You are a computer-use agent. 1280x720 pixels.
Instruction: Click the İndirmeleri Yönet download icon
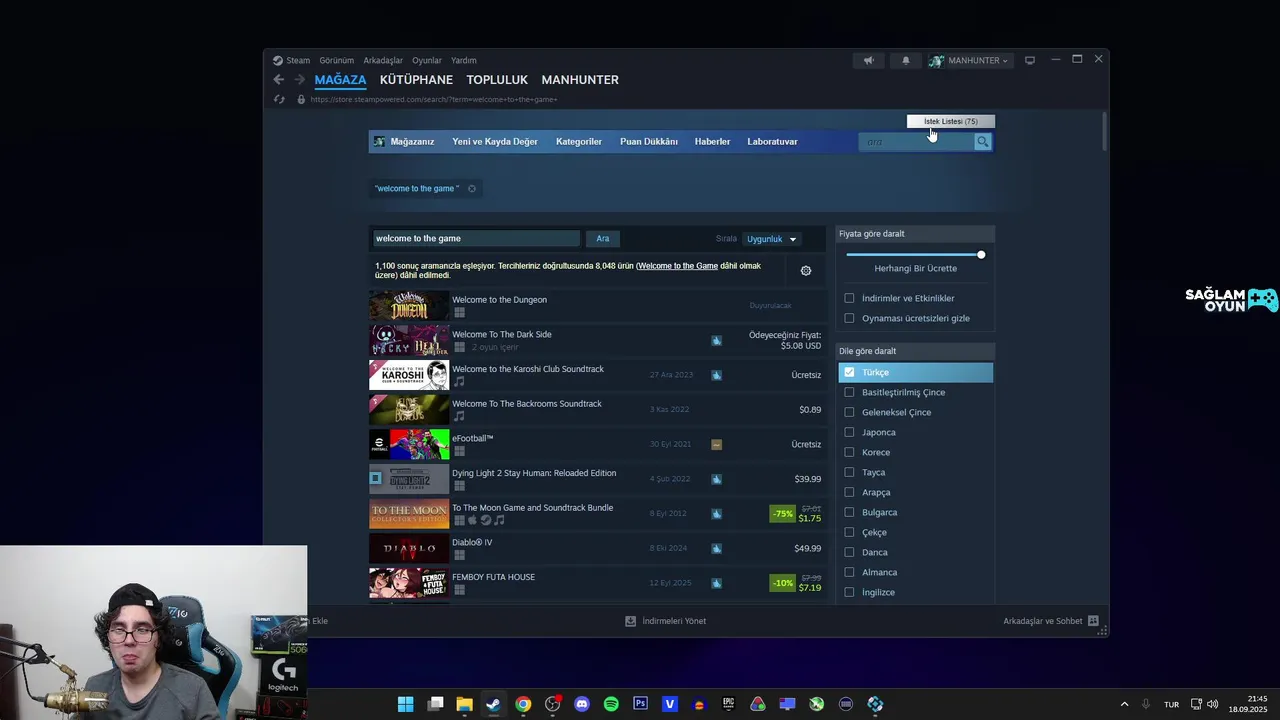pyautogui.click(x=630, y=621)
